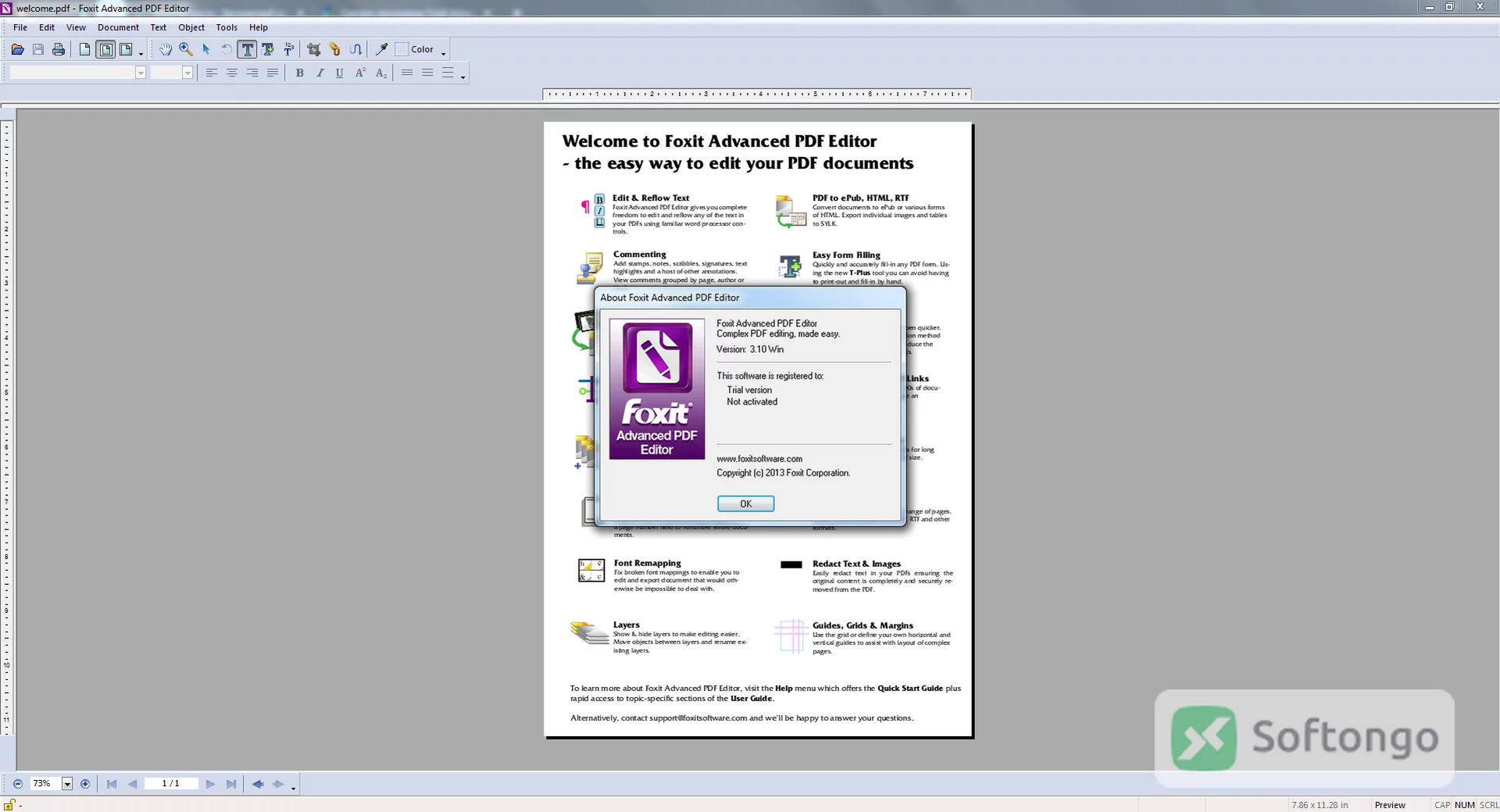The height and width of the screenshot is (812, 1500).
Task: Set wide line spacing icon
Action: [448, 73]
